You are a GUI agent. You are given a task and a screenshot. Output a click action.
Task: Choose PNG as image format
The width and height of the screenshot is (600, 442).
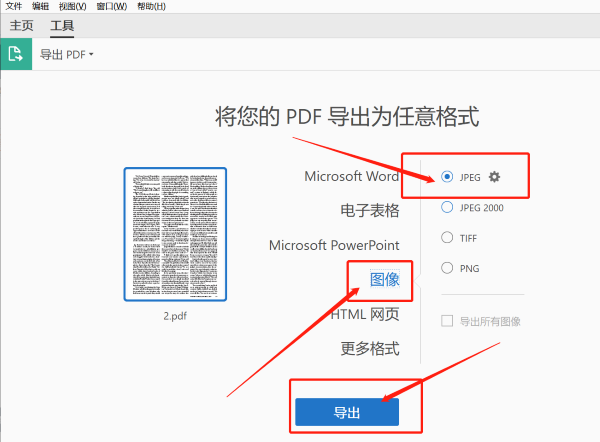click(x=447, y=268)
